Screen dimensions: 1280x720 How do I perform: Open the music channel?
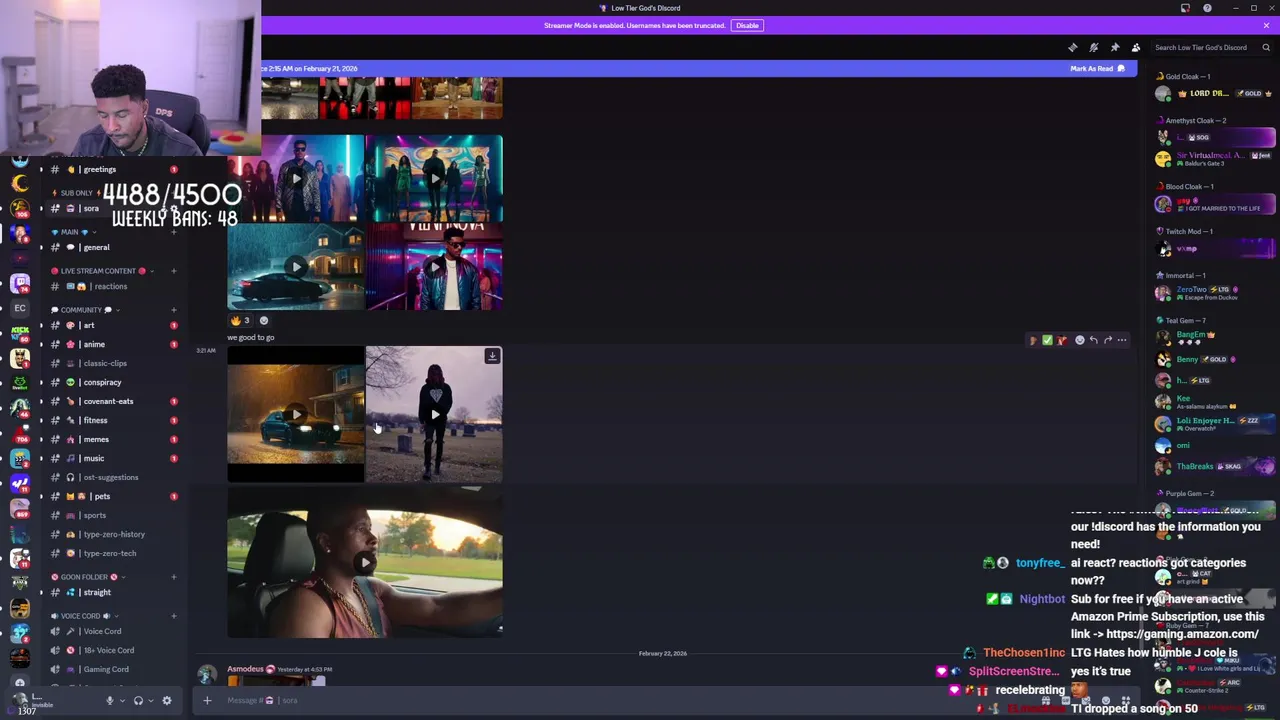click(112, 458)
